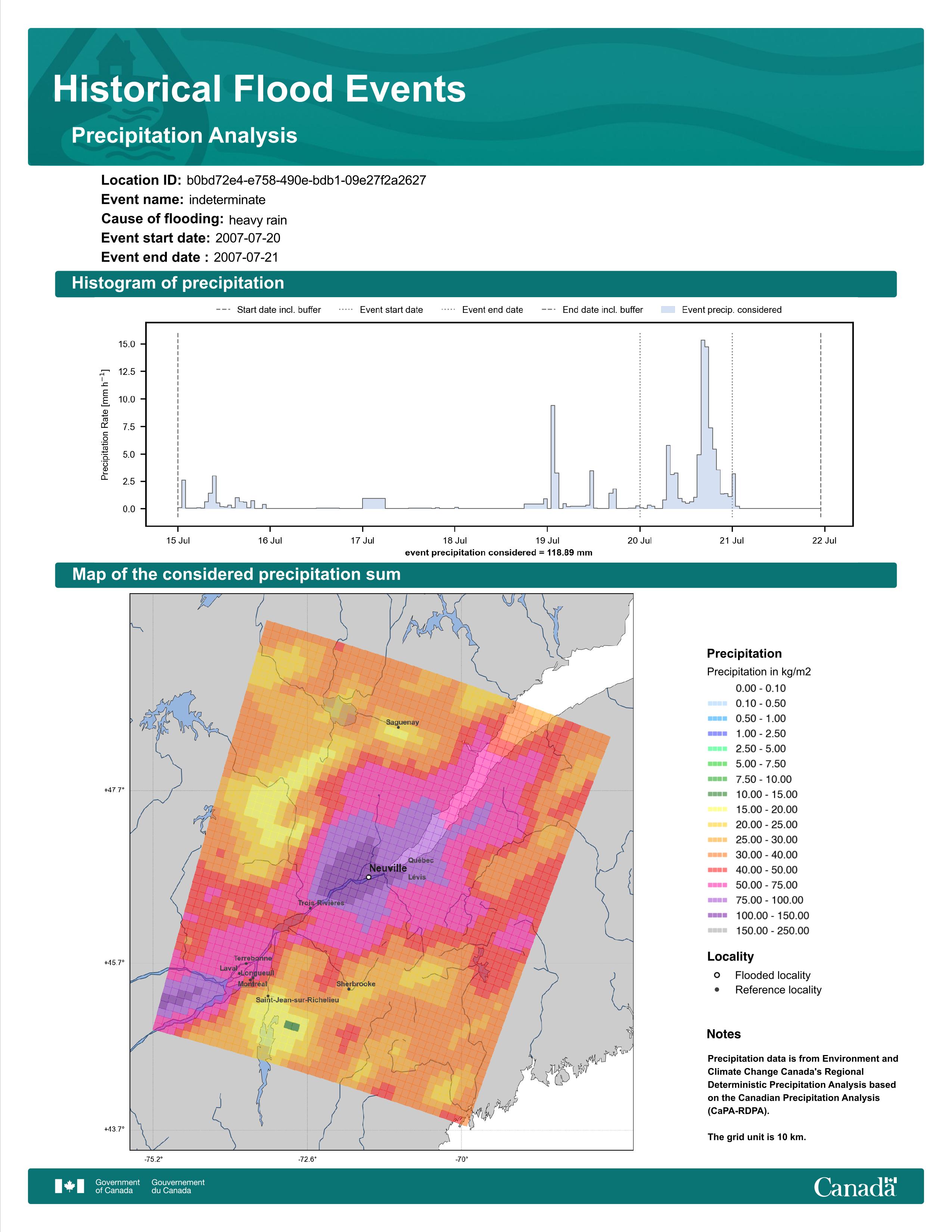Click the 'Locality' legend heading
The image size is (952, 1232).
pos(730,957)
